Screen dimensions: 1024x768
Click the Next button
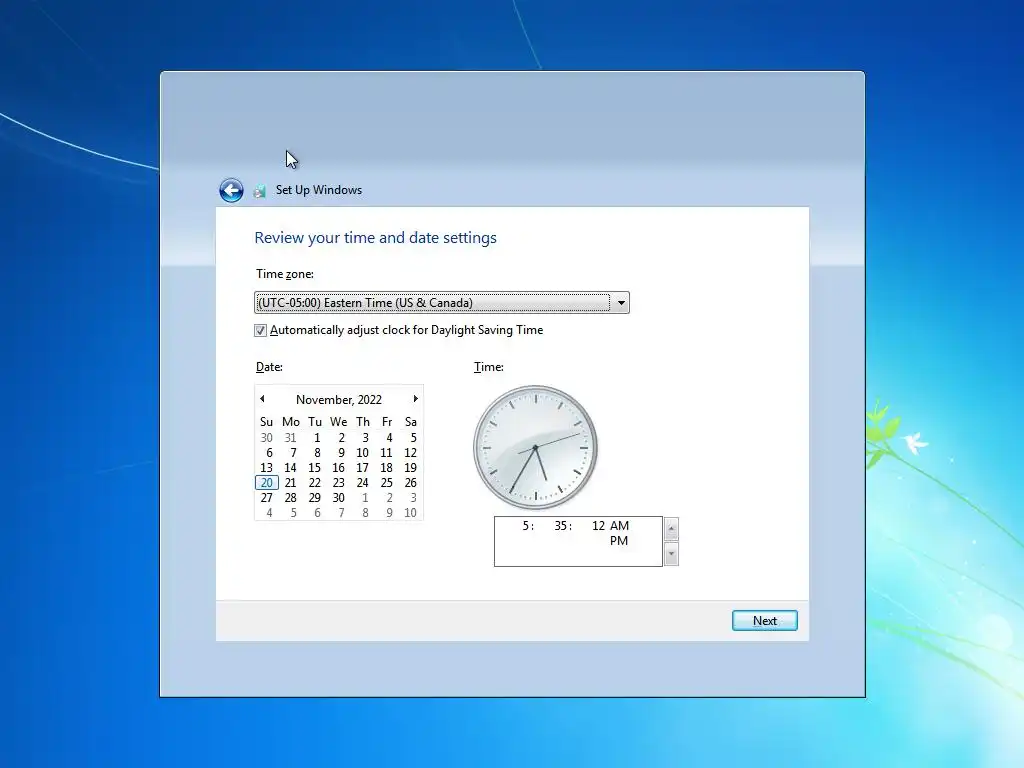[764, 620]
